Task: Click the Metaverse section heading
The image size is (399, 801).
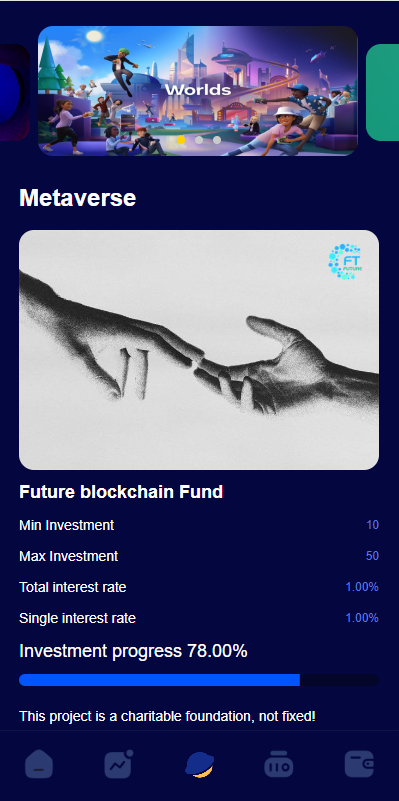Action: pos(78,198)
